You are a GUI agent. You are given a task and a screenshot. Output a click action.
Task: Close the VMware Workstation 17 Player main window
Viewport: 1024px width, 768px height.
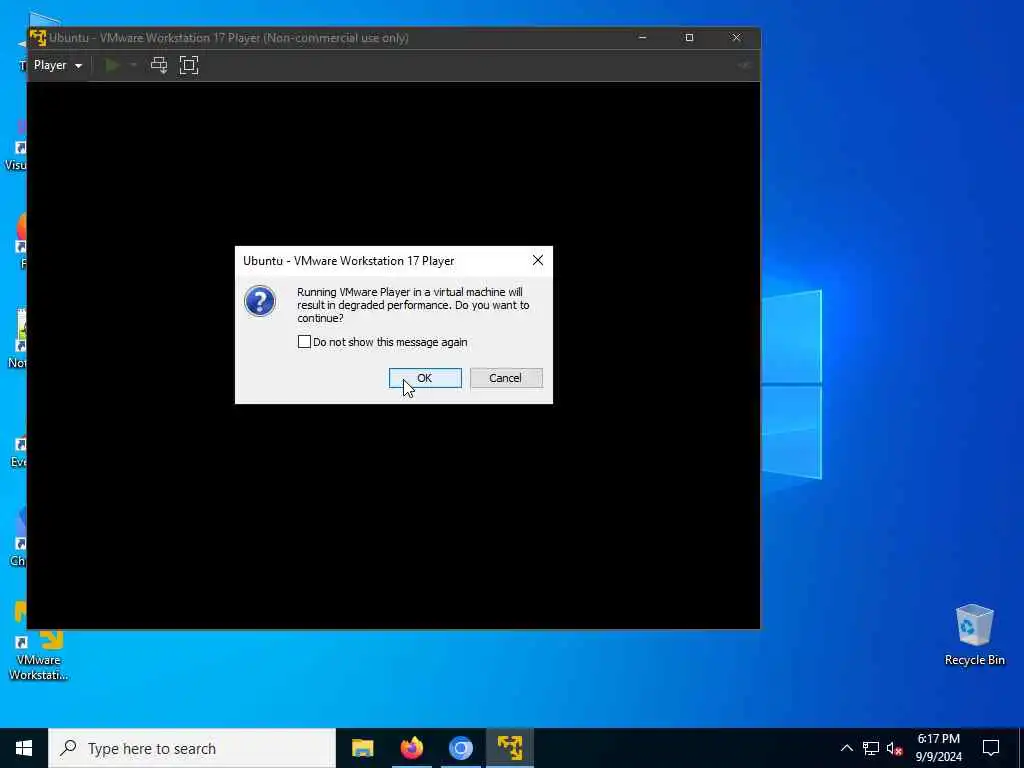[x=736, y=38]
